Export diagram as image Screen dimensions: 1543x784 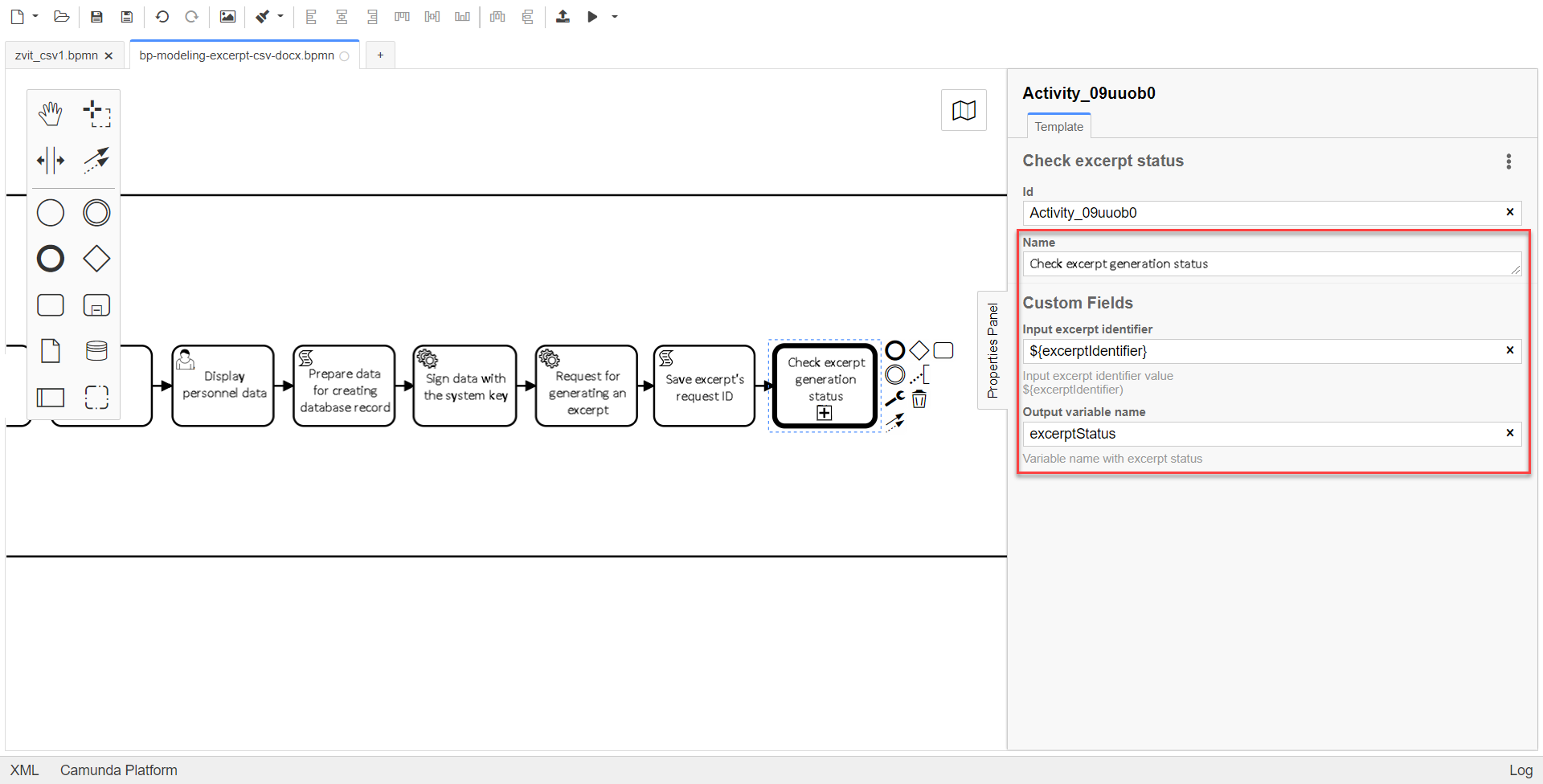click(227, 16)
